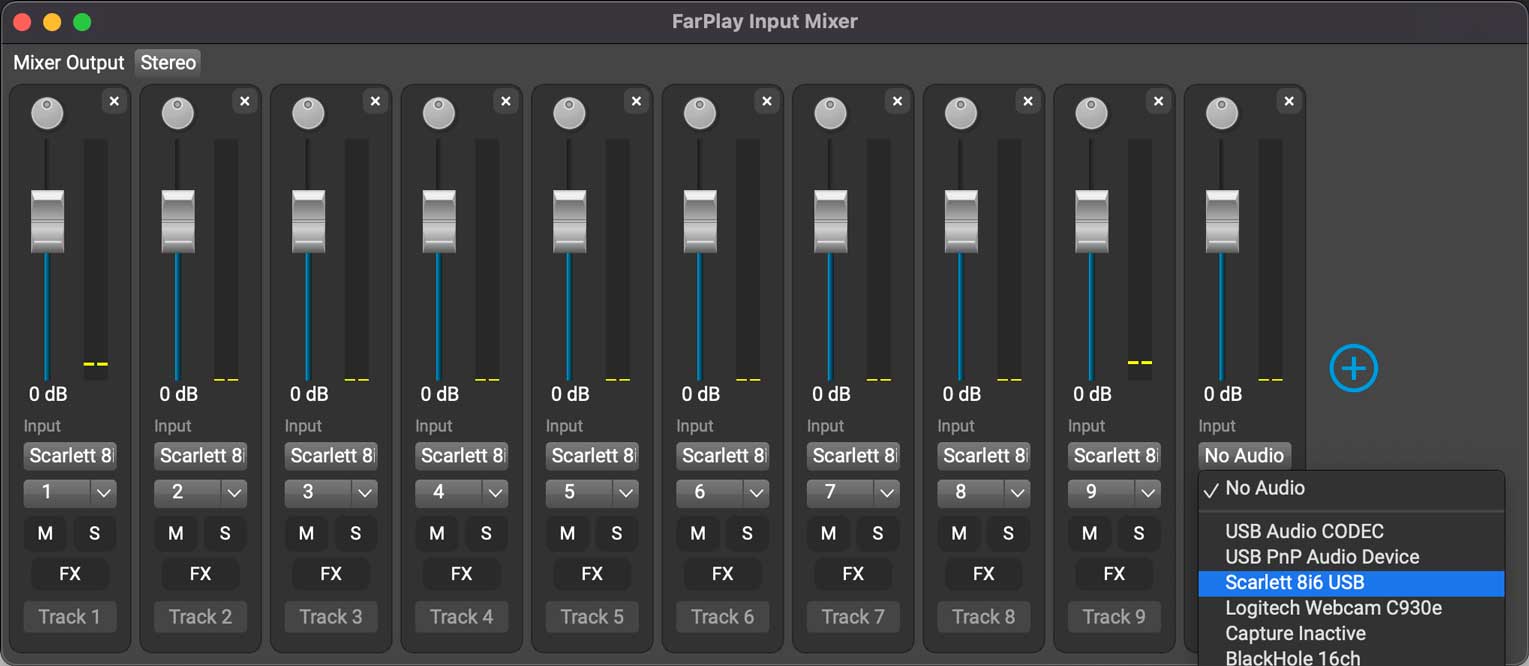Open the input channel number dropdown showing 1

pos(70,493)
